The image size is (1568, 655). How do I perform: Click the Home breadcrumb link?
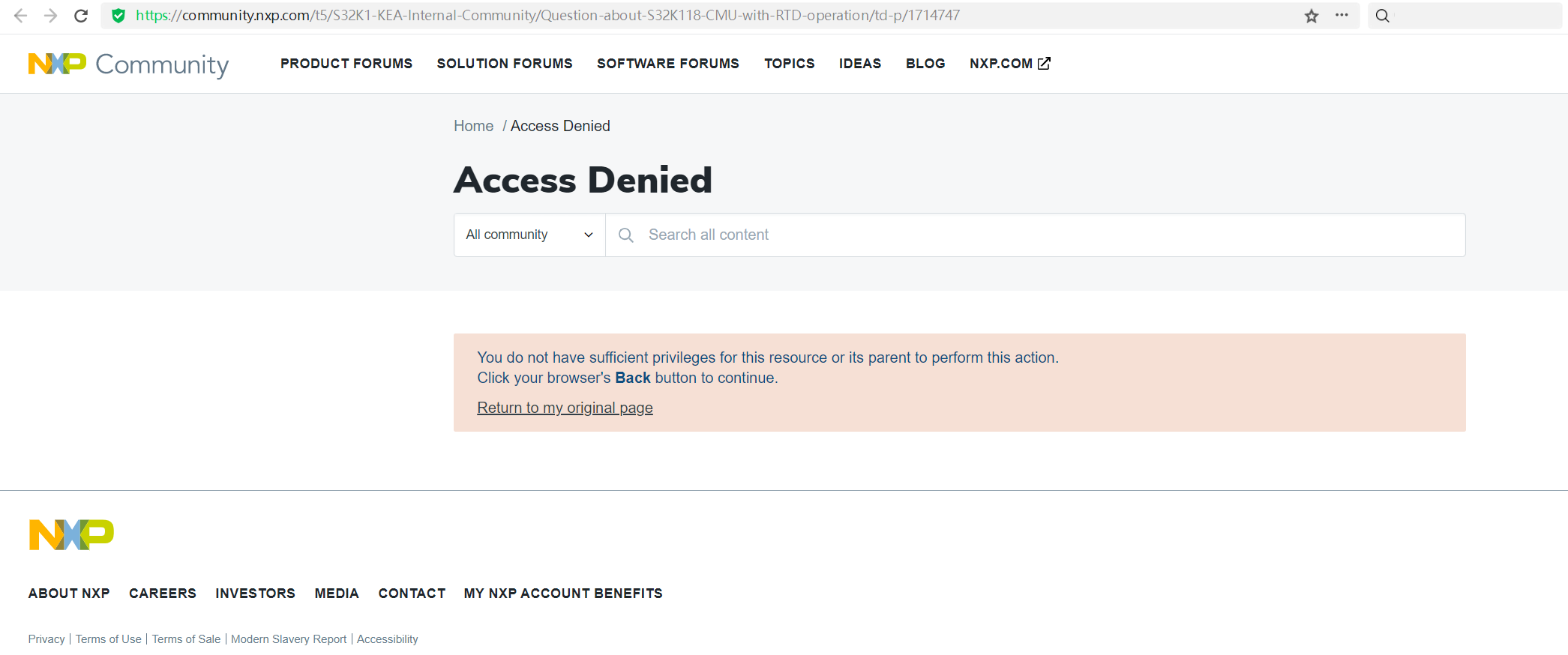coord(473,126)
